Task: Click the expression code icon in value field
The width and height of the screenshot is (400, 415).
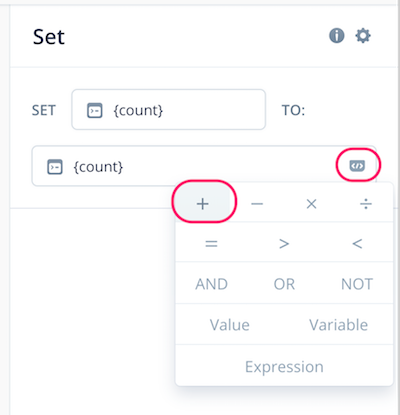Action: (x=357, y=165)
